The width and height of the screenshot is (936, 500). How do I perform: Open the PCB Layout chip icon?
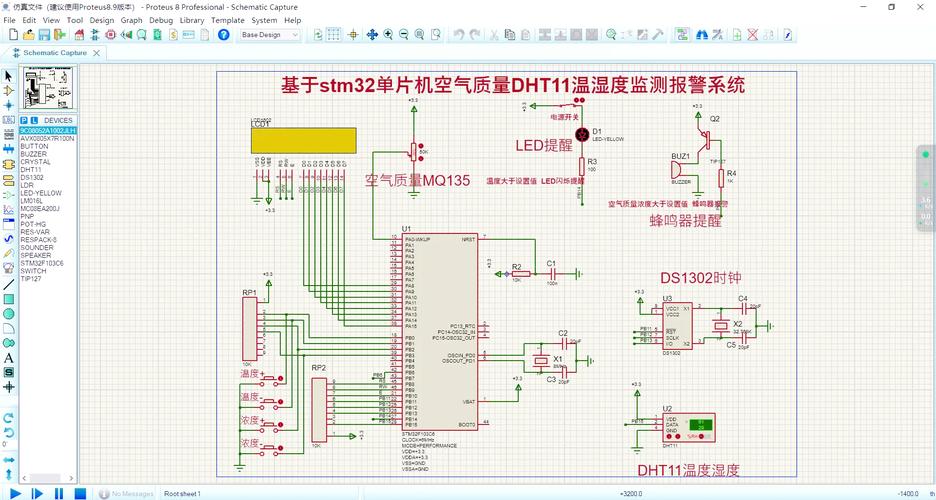click(x=110, y=35)
